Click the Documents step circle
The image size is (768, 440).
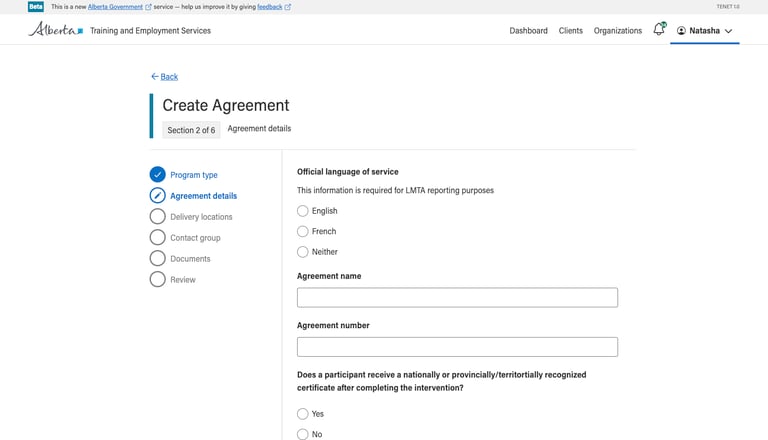click(x=157, y=259)
